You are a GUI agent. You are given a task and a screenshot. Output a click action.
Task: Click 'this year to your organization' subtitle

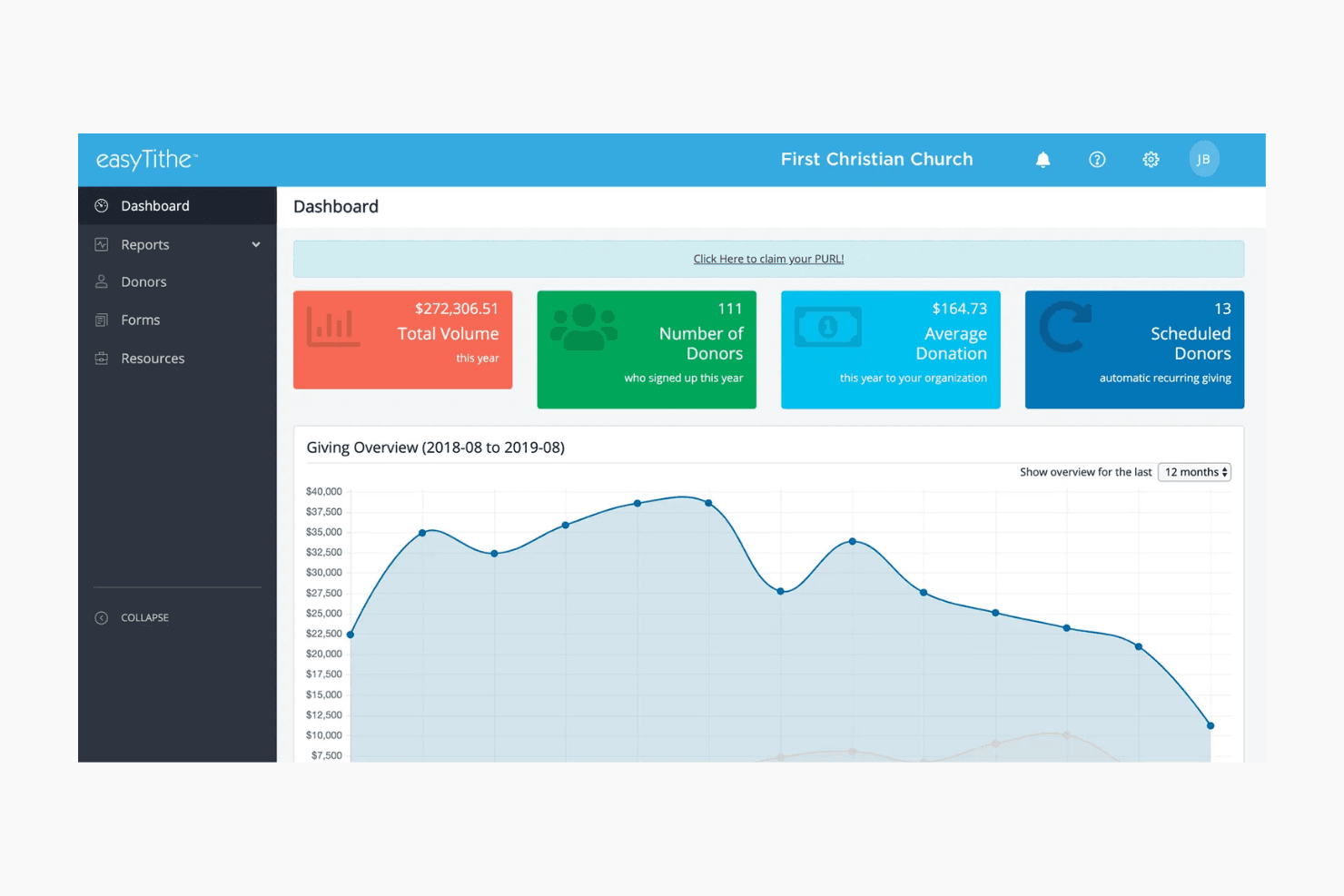coord(913,379)
